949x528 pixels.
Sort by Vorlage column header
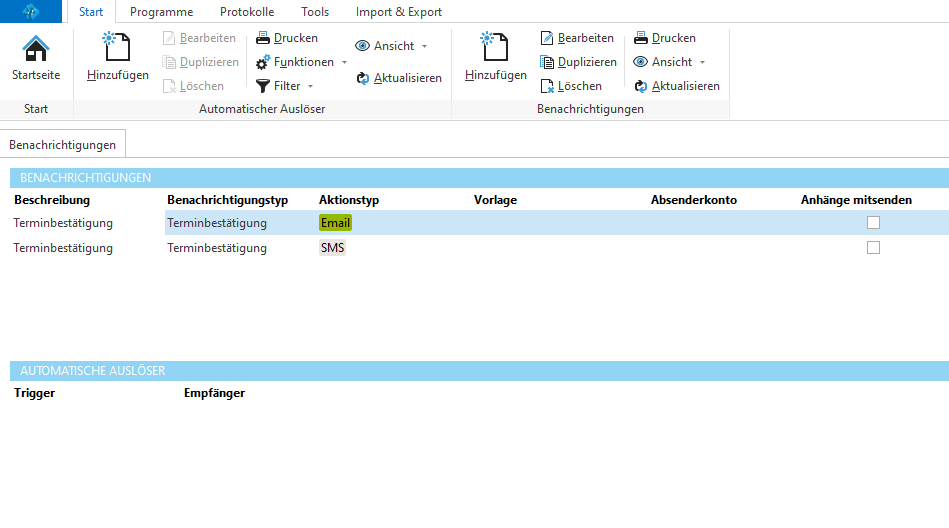495,200
